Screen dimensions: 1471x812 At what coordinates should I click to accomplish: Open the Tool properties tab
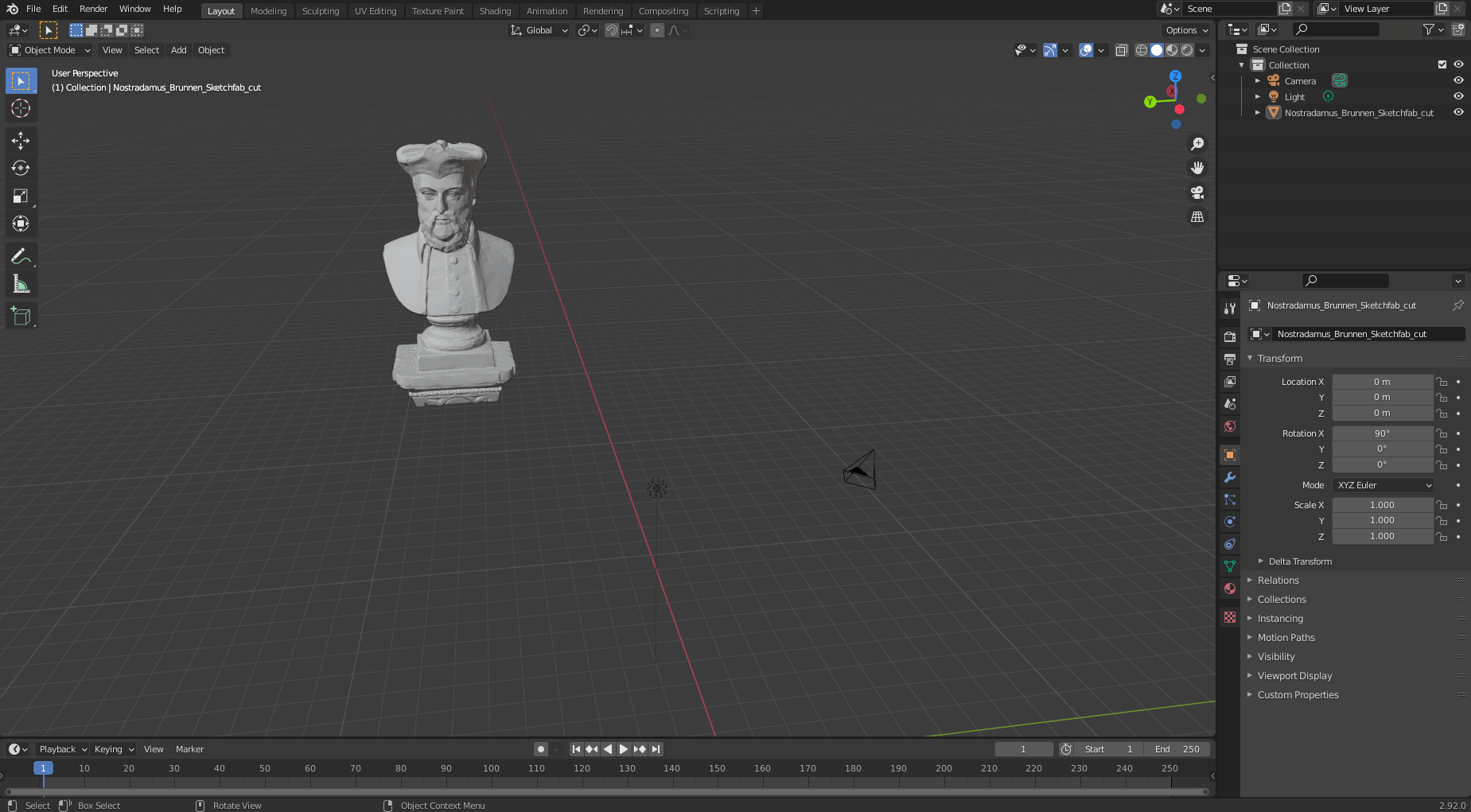(x=1230, y=309)
